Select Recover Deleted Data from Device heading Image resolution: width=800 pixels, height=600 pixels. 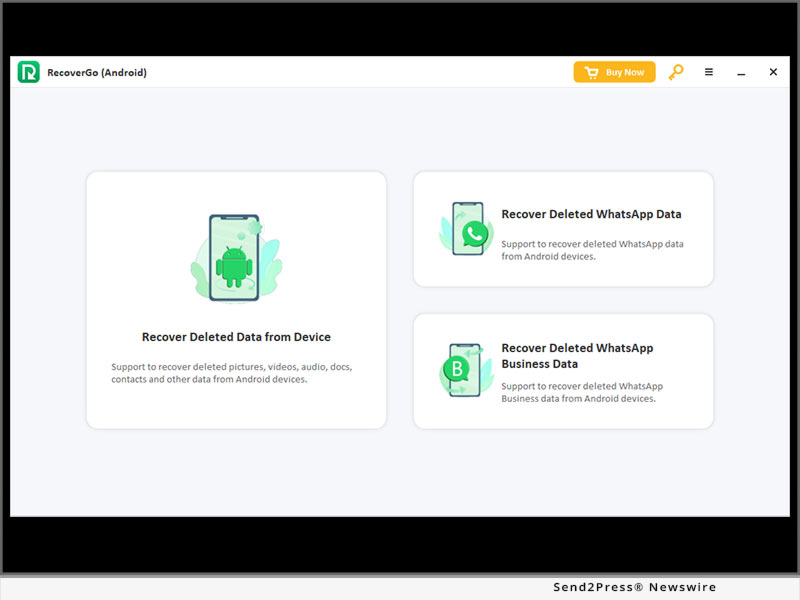click(x=236, y=337)
